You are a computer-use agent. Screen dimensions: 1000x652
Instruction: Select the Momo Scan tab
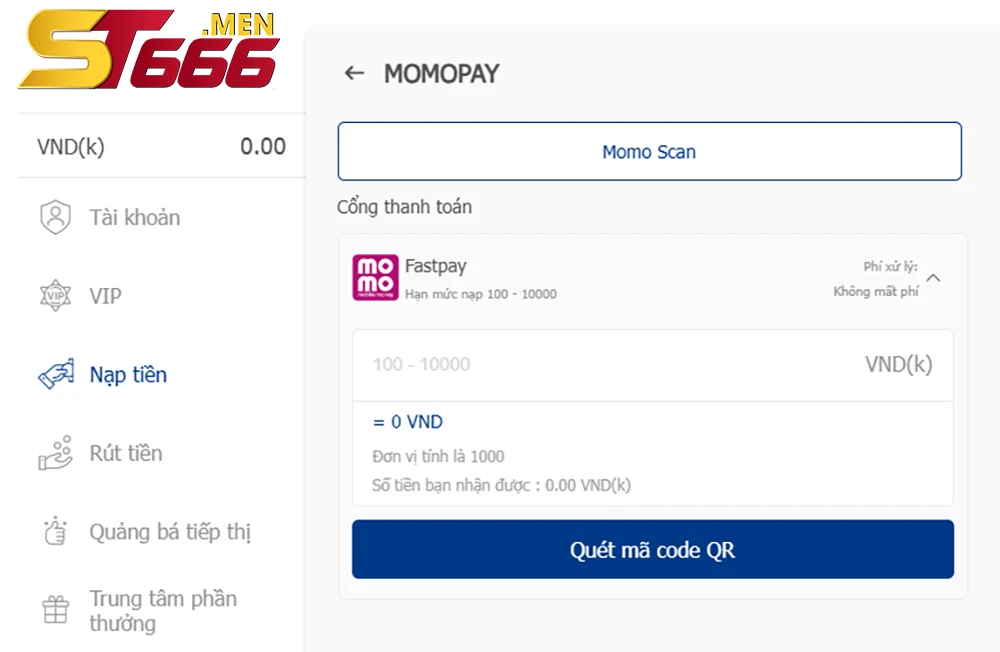649,151
